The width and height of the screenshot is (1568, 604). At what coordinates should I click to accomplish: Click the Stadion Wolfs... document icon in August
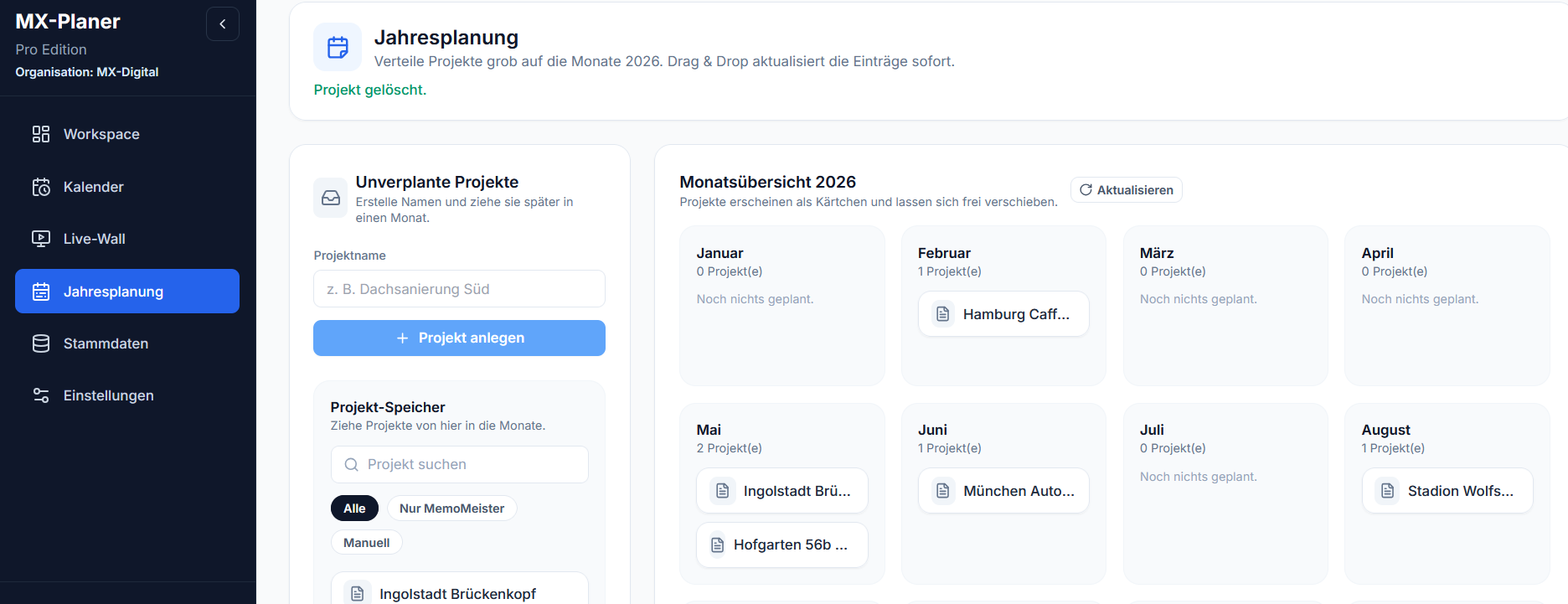point(1387,491)
